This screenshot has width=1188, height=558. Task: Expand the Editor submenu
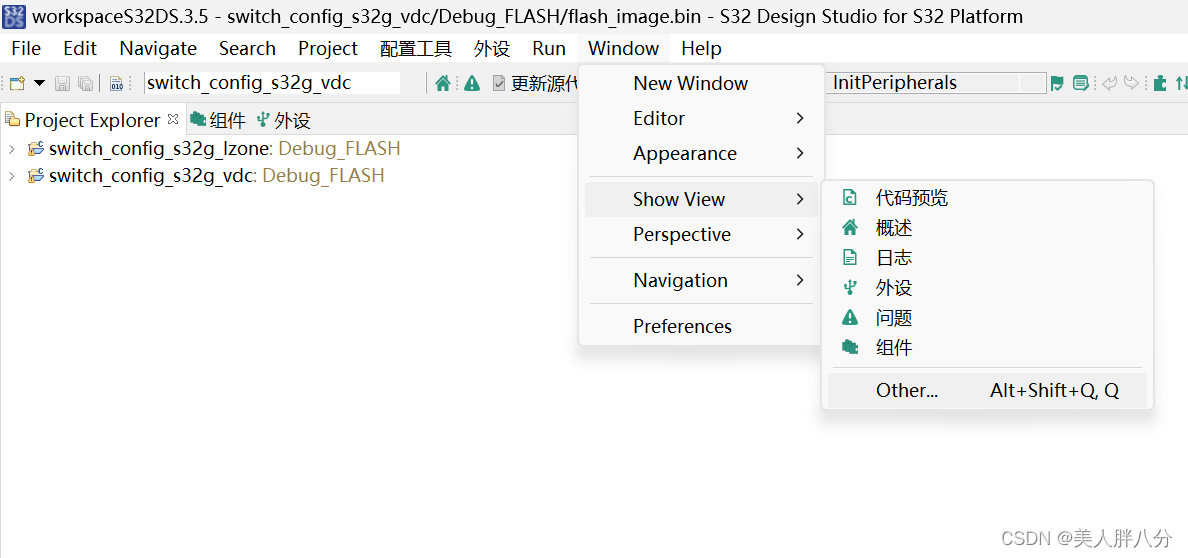[x=702, y=118]
